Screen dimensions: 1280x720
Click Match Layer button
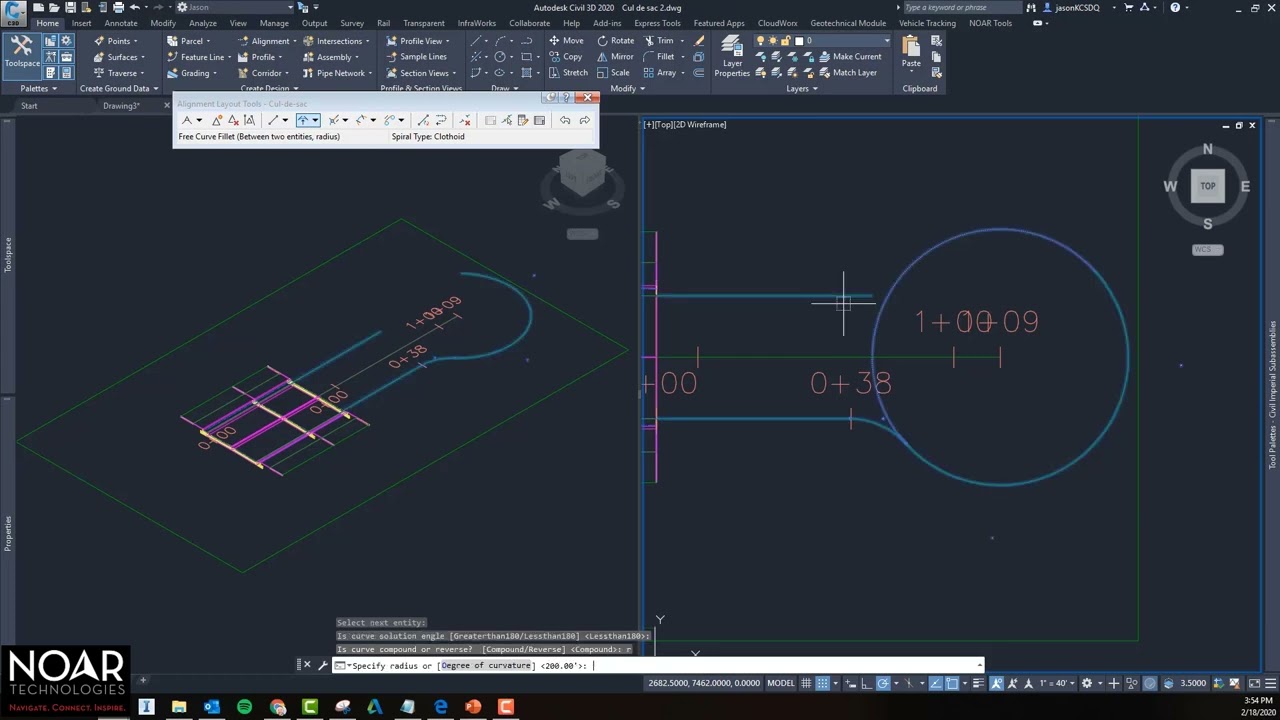(846, 73)
